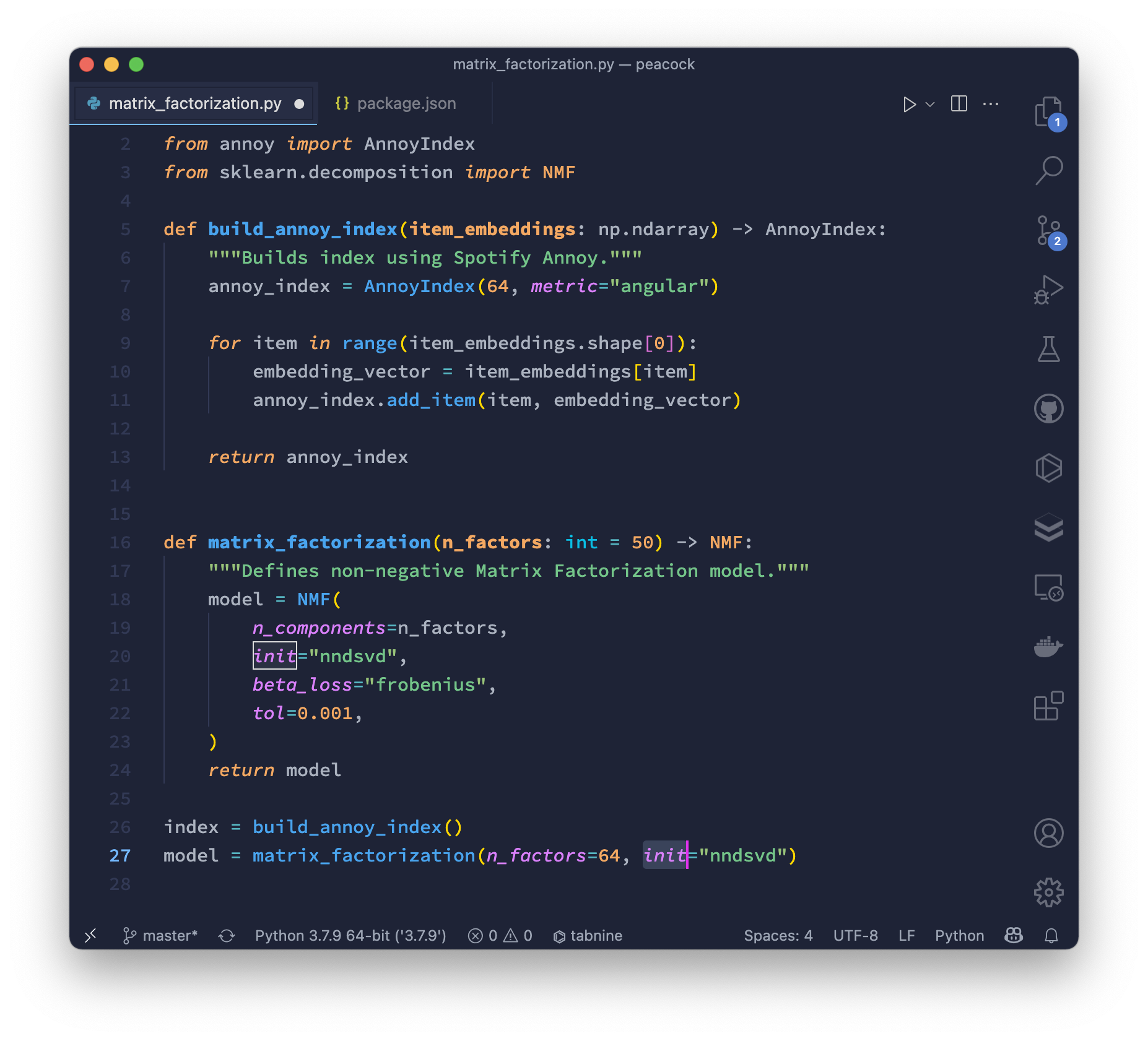
Task: Click add_item method call on line 11
Action: [x=431, y=400]
